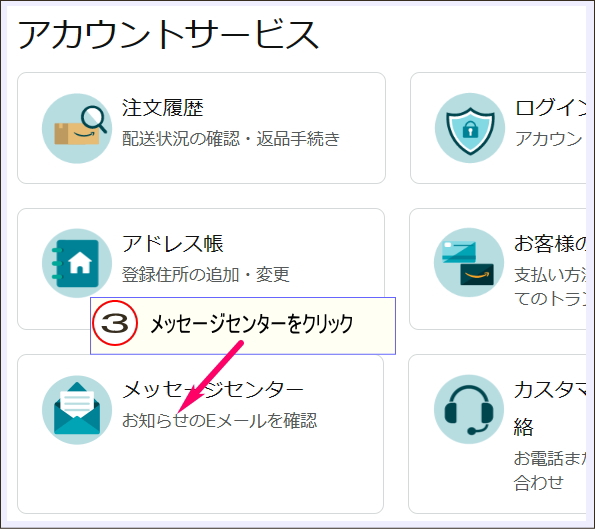Image resolution: width=595 pixels, height=529 pixels.
Task: Click the login security shield icon
Action: click(x=470, y=128)
